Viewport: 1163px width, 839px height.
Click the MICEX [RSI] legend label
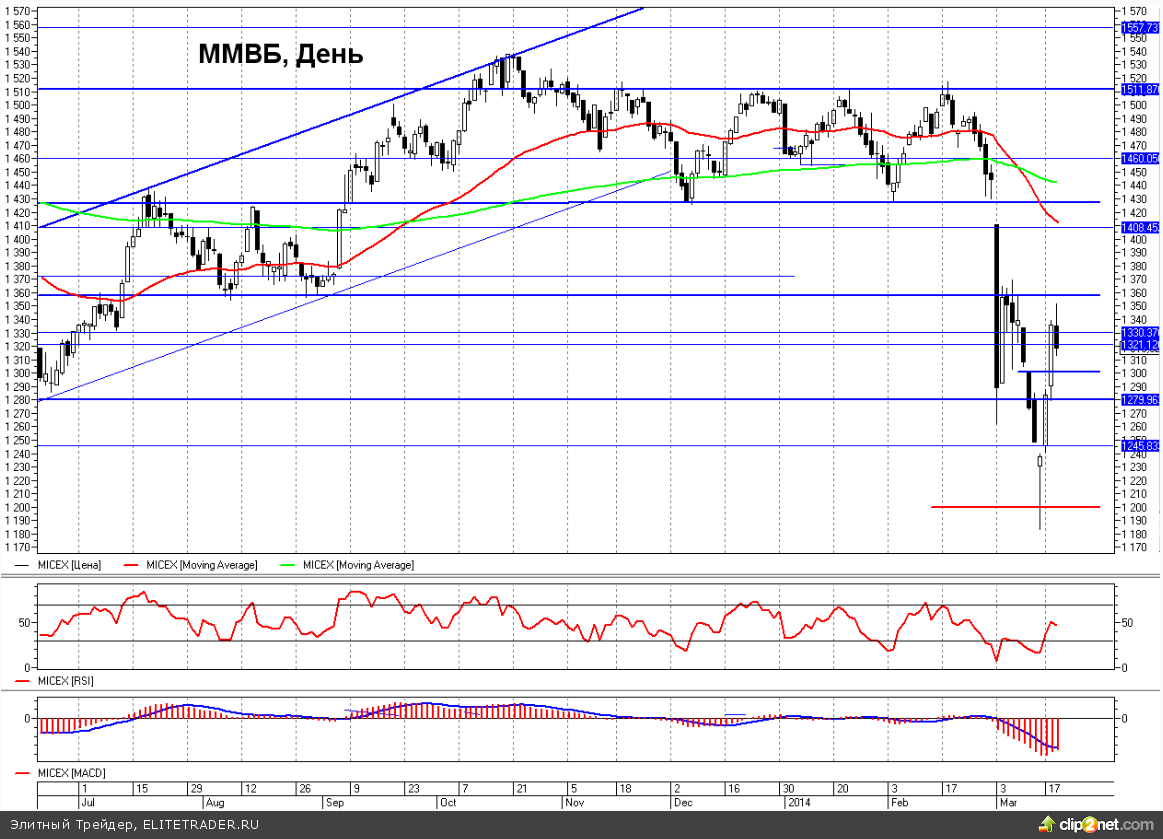[x=65, y=680]
